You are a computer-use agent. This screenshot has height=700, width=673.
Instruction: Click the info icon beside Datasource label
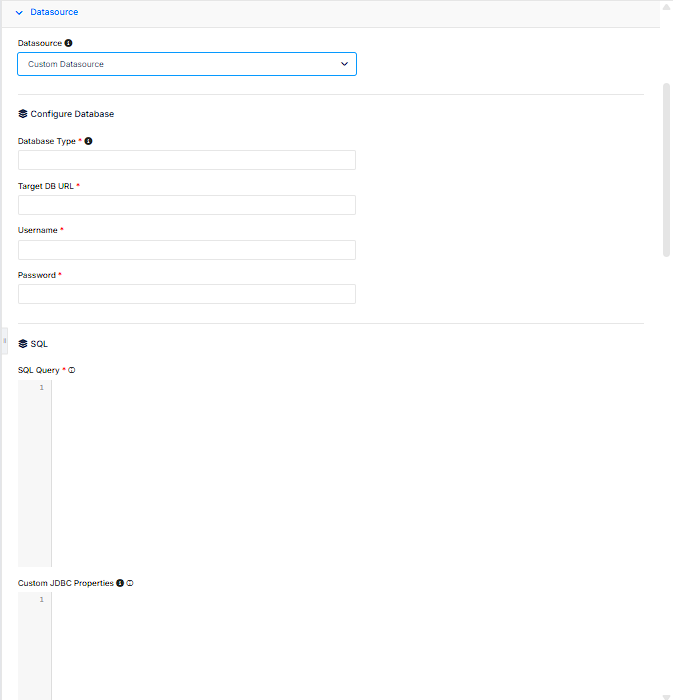[68, 43]
